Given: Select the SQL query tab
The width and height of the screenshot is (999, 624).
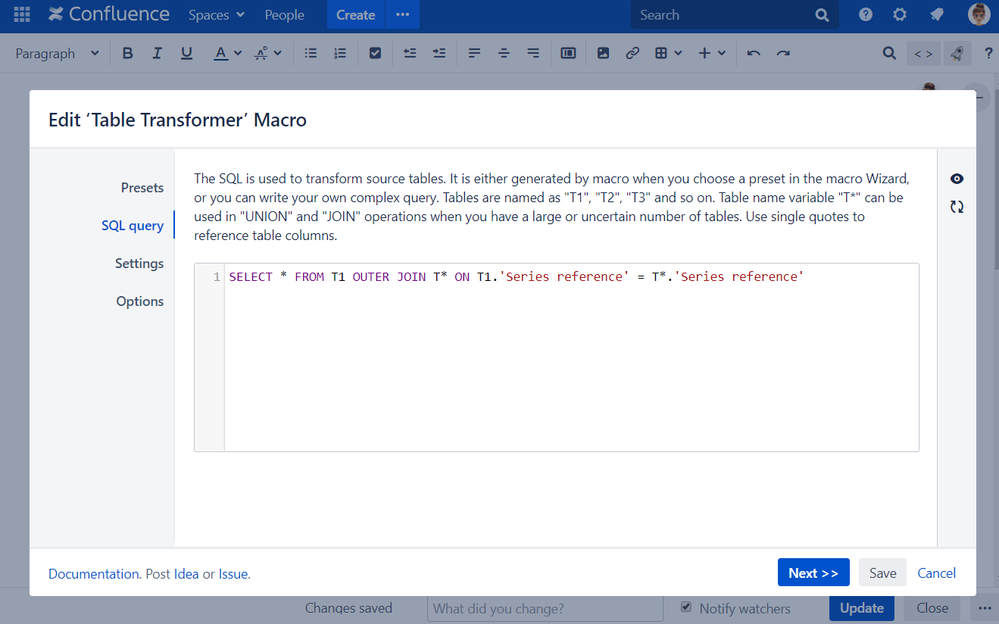Looking at the screenshot, I should point(133,226).
